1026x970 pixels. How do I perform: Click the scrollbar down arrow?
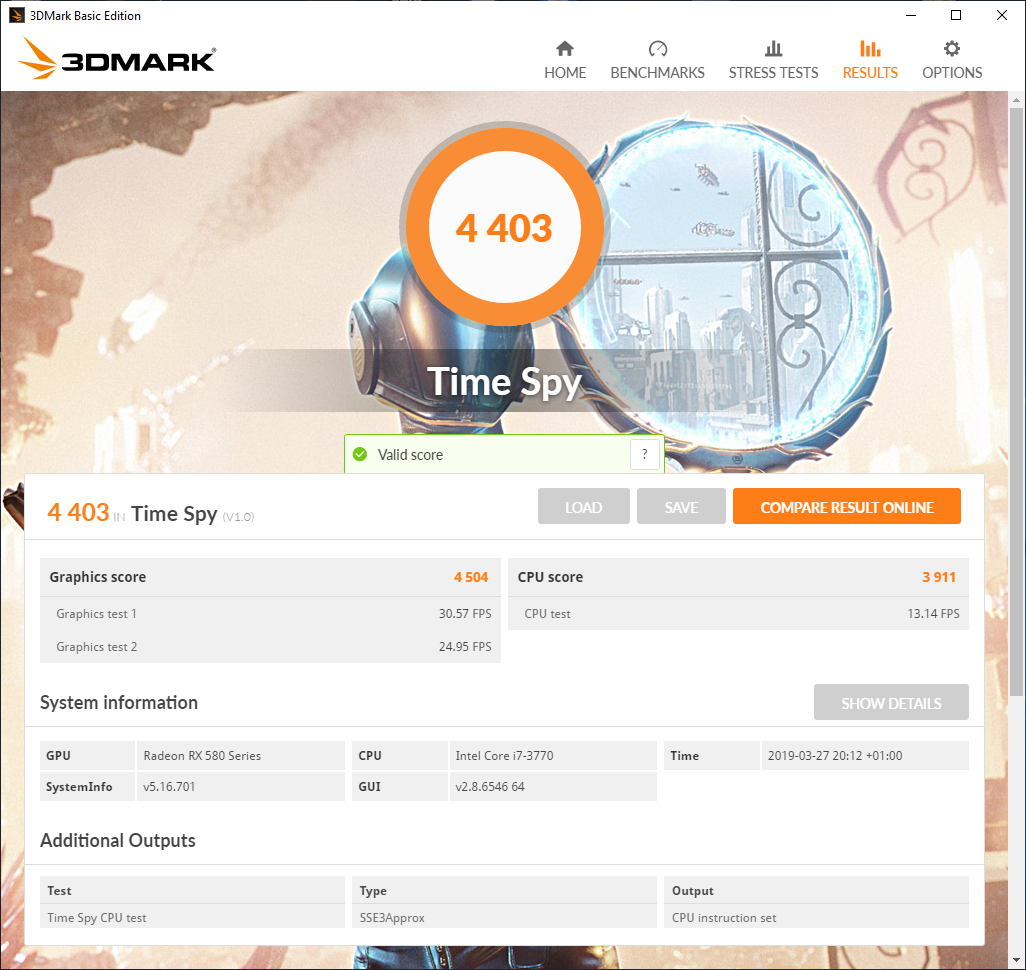1016,960
